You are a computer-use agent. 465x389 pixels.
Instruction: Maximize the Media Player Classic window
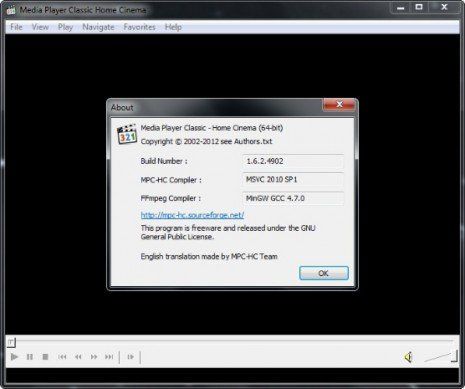pyautogui.click(x=419, y=7)
